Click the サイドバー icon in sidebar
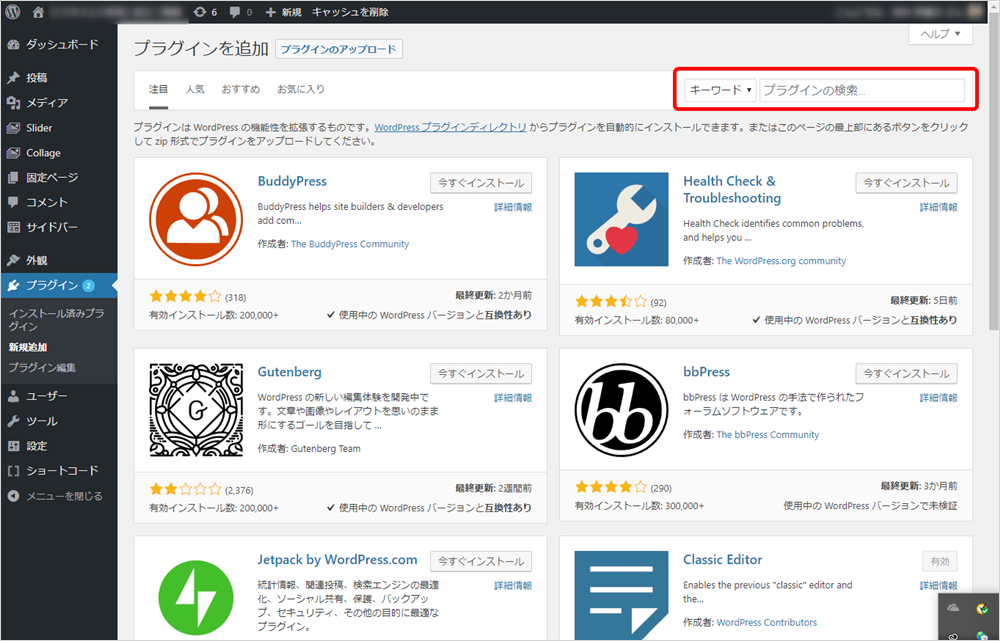 (13, 227)
